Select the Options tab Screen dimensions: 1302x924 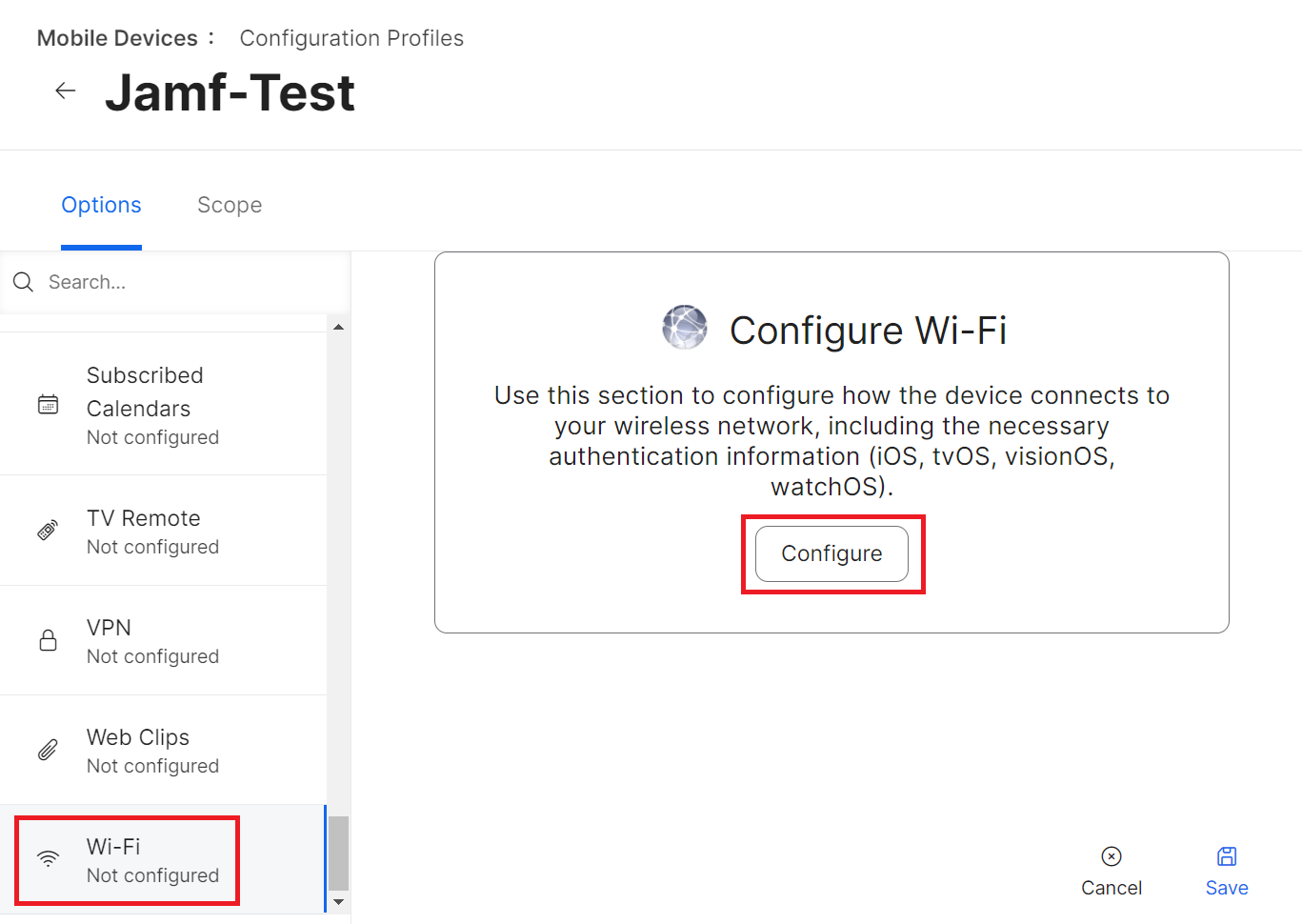tap(101, 205)
